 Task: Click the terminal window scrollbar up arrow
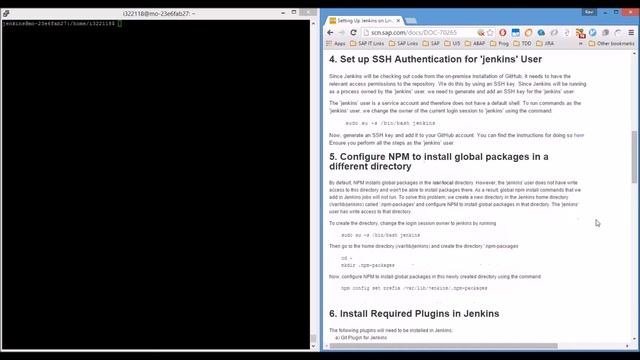click(313, 23)
